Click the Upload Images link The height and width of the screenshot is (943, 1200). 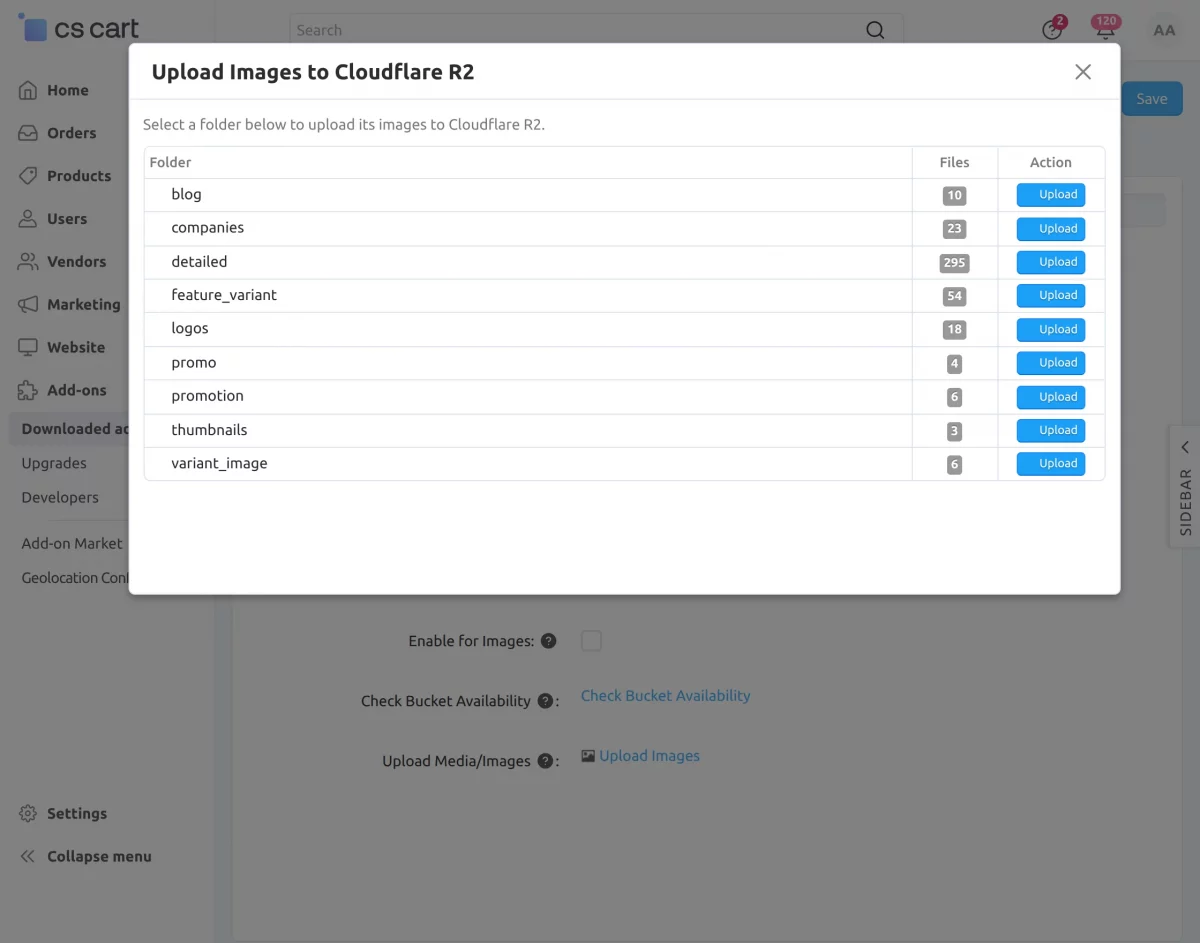point(649,756)
